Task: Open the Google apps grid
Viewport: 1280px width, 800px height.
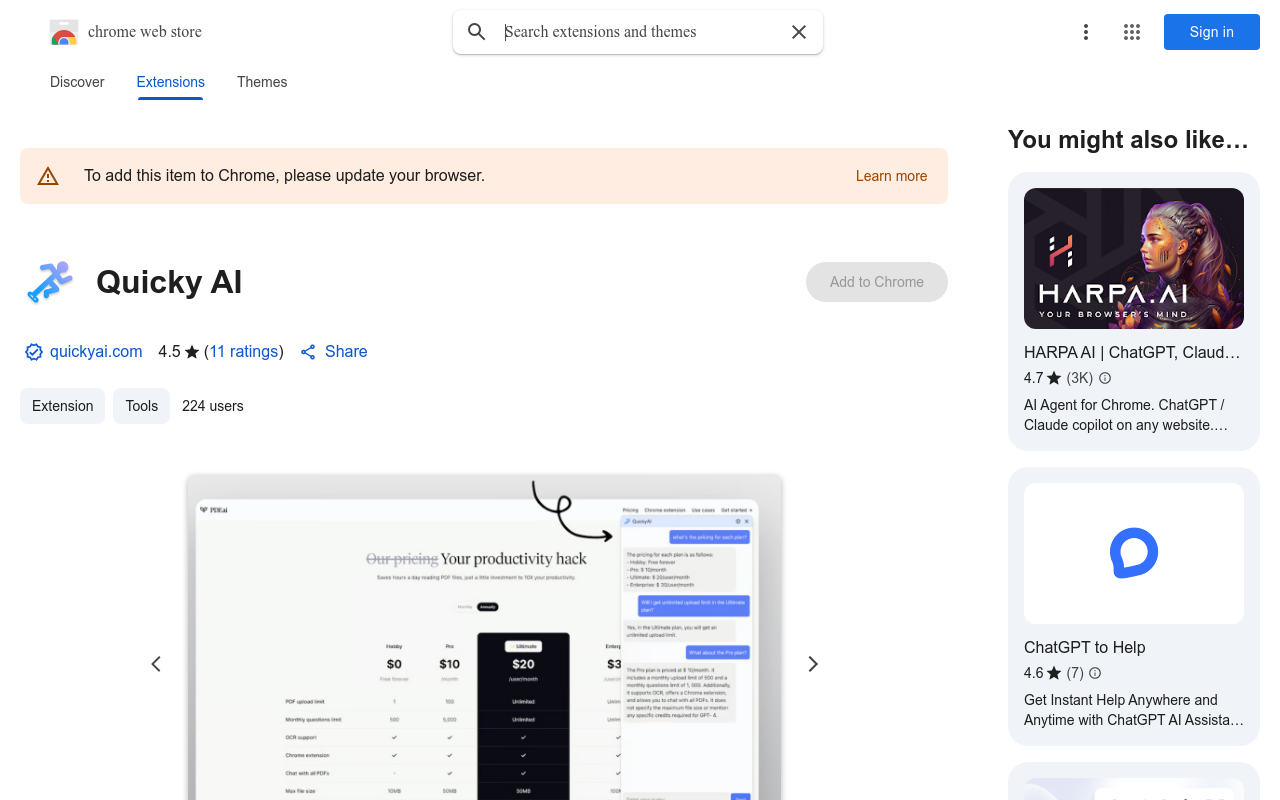Action: pyautogui.click(x=1132, y=32)
